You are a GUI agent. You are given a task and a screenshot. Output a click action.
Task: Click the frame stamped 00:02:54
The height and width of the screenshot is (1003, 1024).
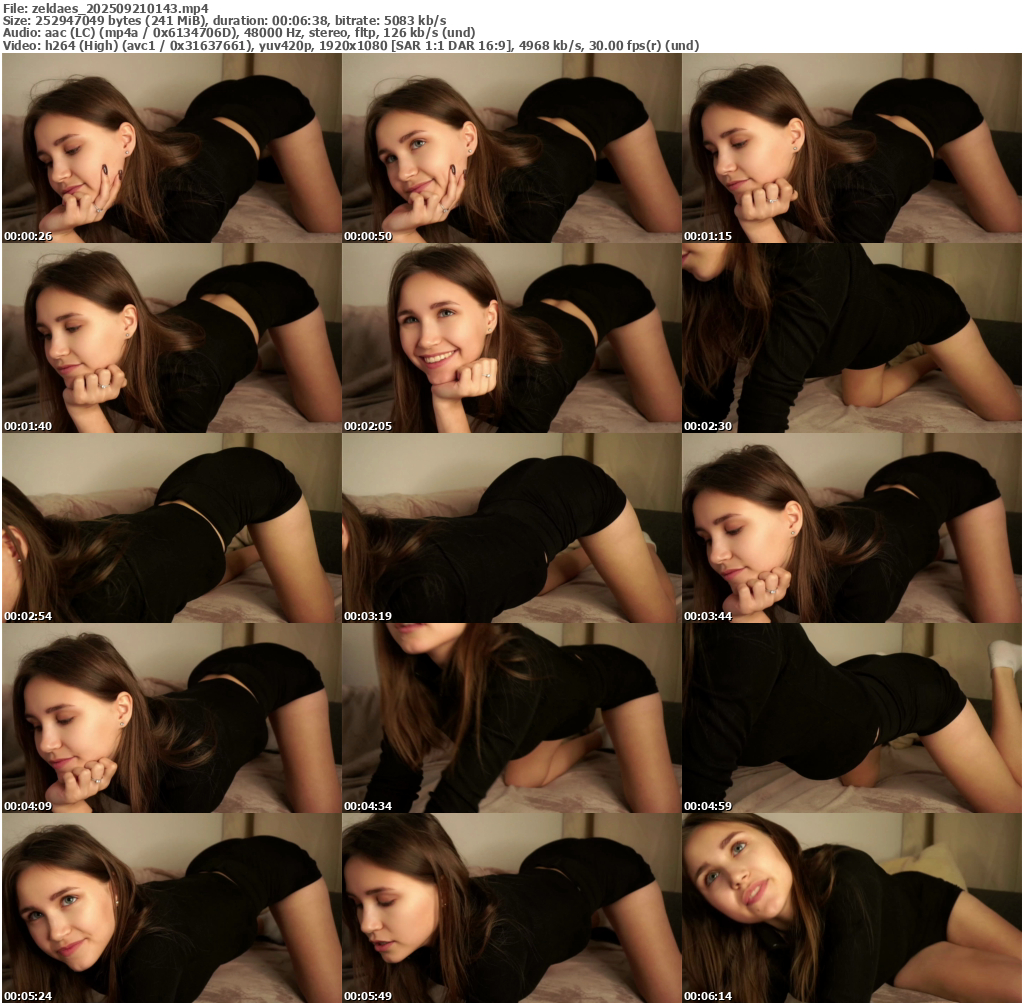[171, 528]
